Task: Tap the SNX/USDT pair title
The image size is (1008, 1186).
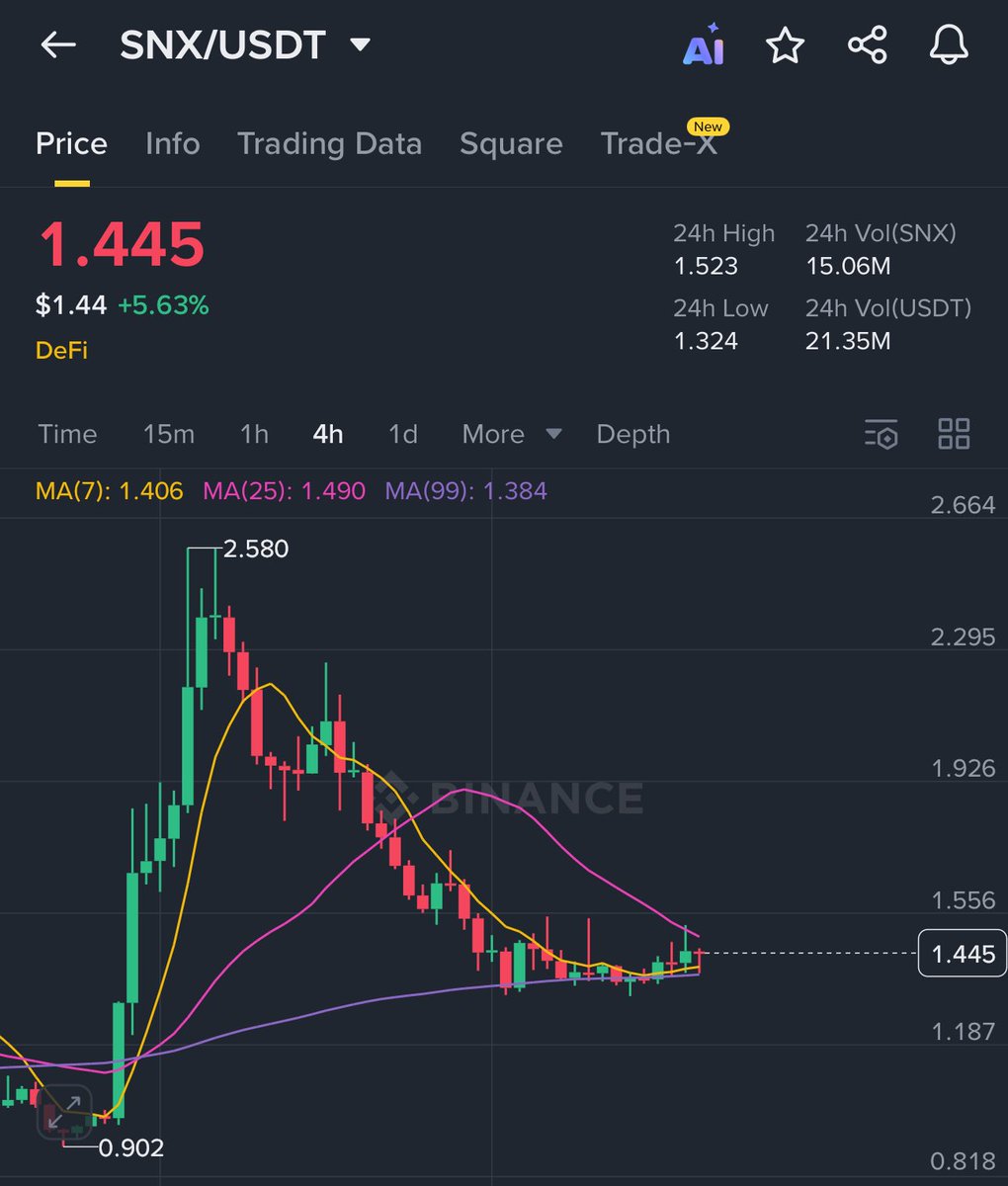Action: click(223, 45)
